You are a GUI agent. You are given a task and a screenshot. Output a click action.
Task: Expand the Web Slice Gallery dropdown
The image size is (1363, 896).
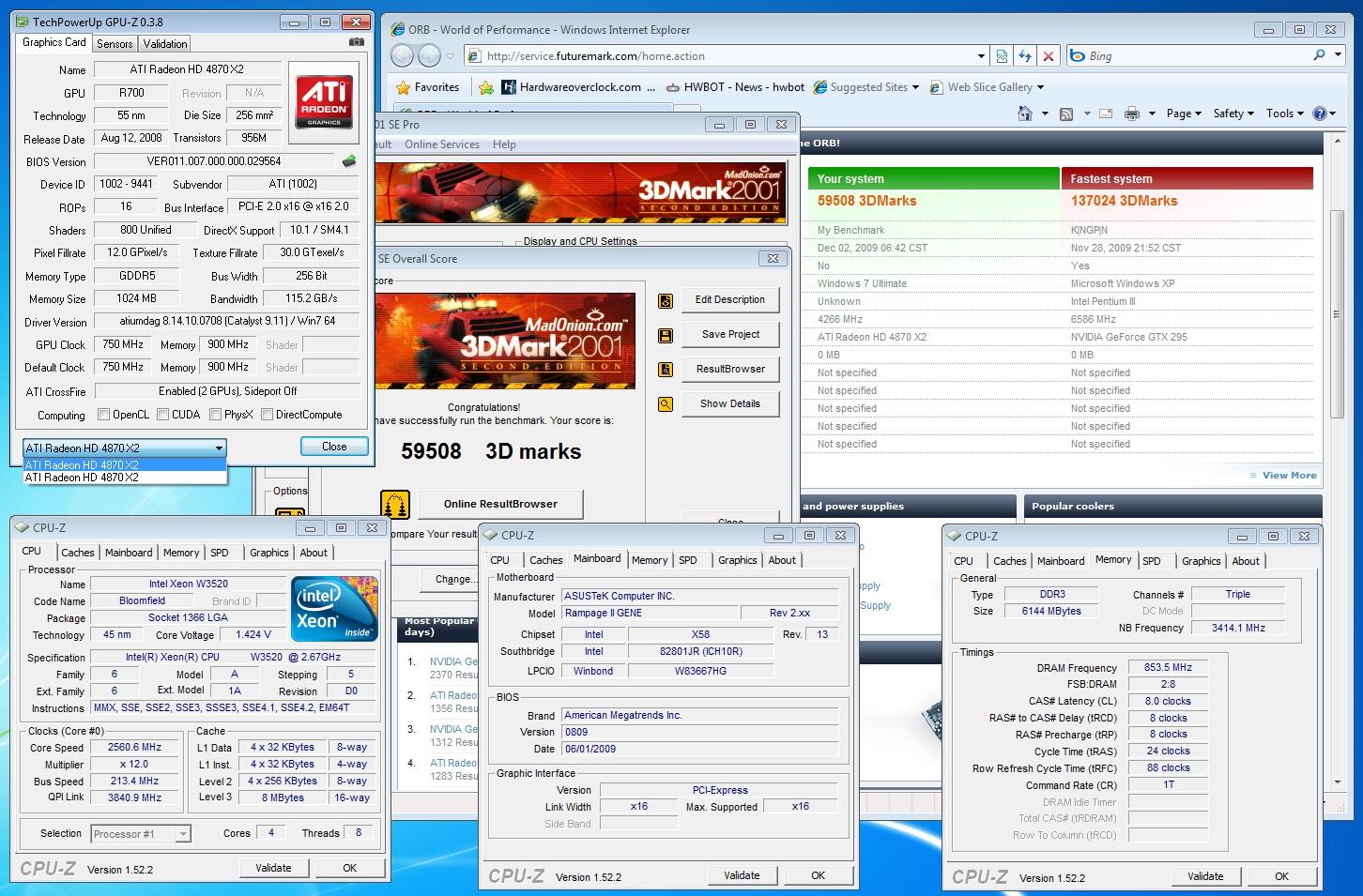[x=1040, y=87]
